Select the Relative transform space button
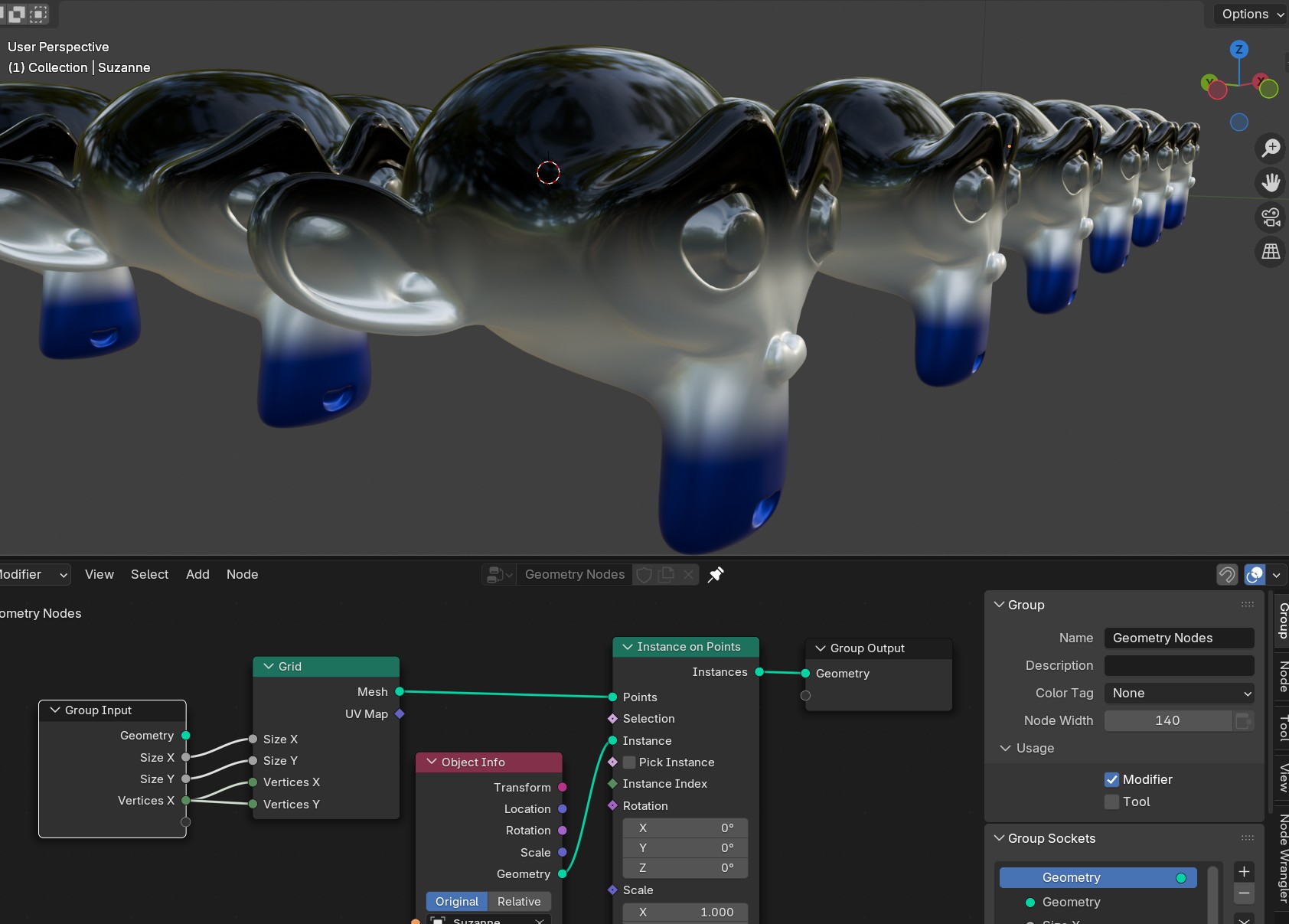This screenshot has height=924, width=1289. (x=519, y=901)
